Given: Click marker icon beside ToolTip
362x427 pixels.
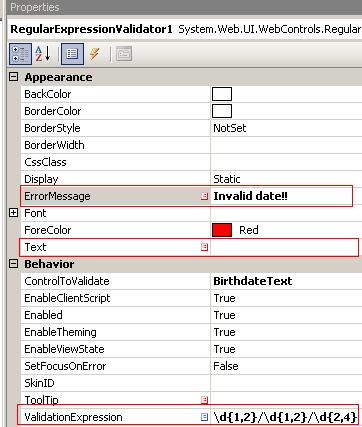Looking at the screenshot, I should tap(204, 400).
